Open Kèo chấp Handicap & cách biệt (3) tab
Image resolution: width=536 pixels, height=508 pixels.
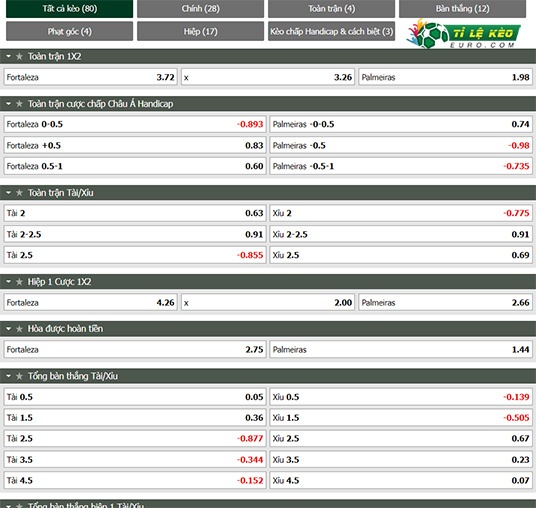tap(331, 31)
